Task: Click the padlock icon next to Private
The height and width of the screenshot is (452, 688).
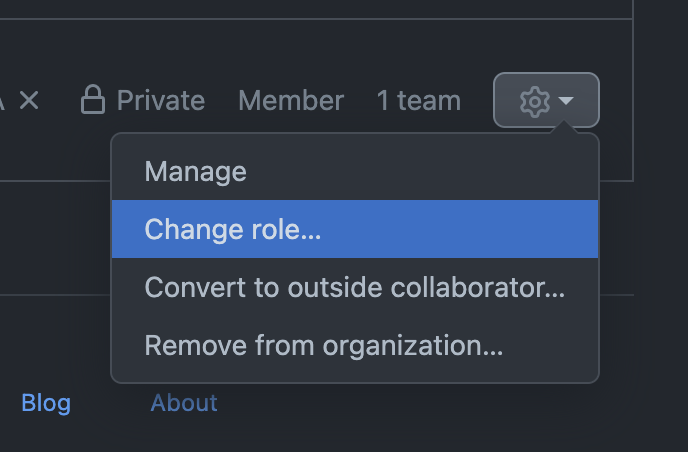Action: pos(93,100)
